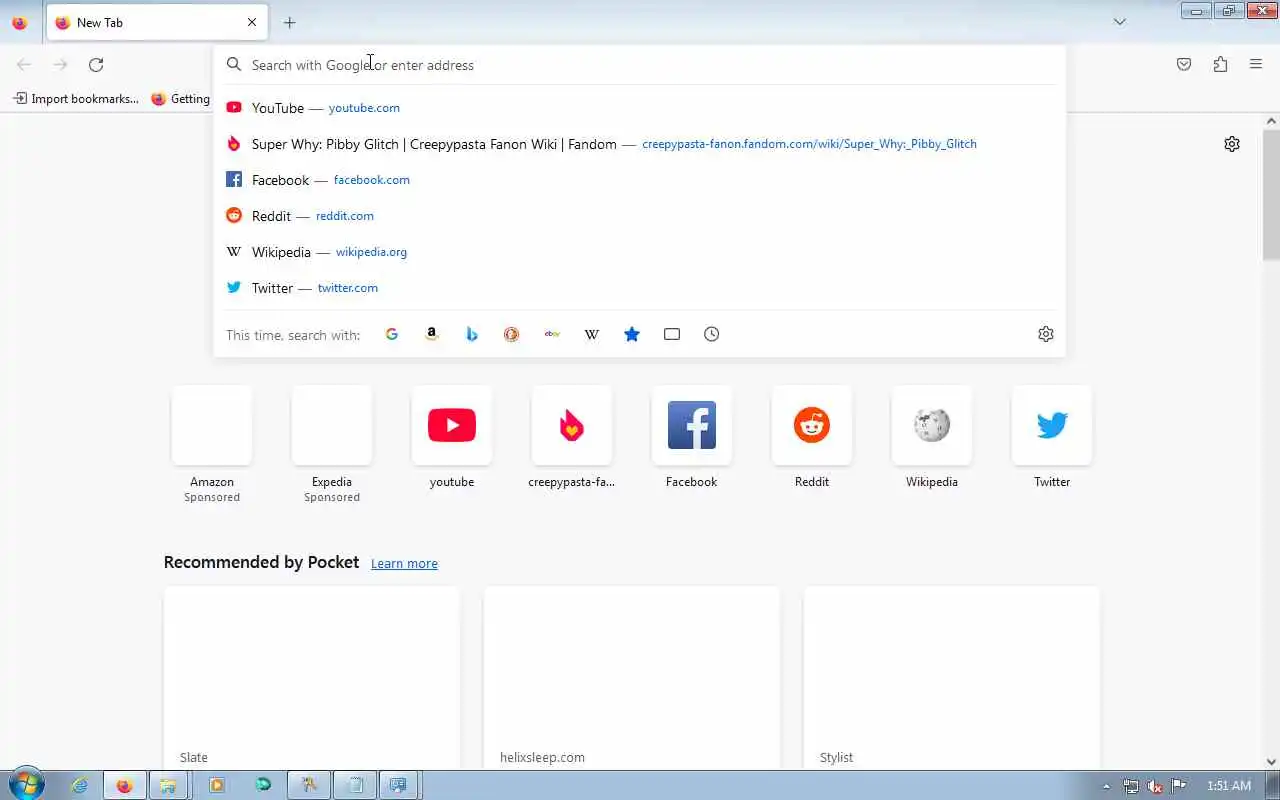Search this time with DuckDuckGo icon
This screenshot has height=800, width=1280.
[x=512, y=334]
